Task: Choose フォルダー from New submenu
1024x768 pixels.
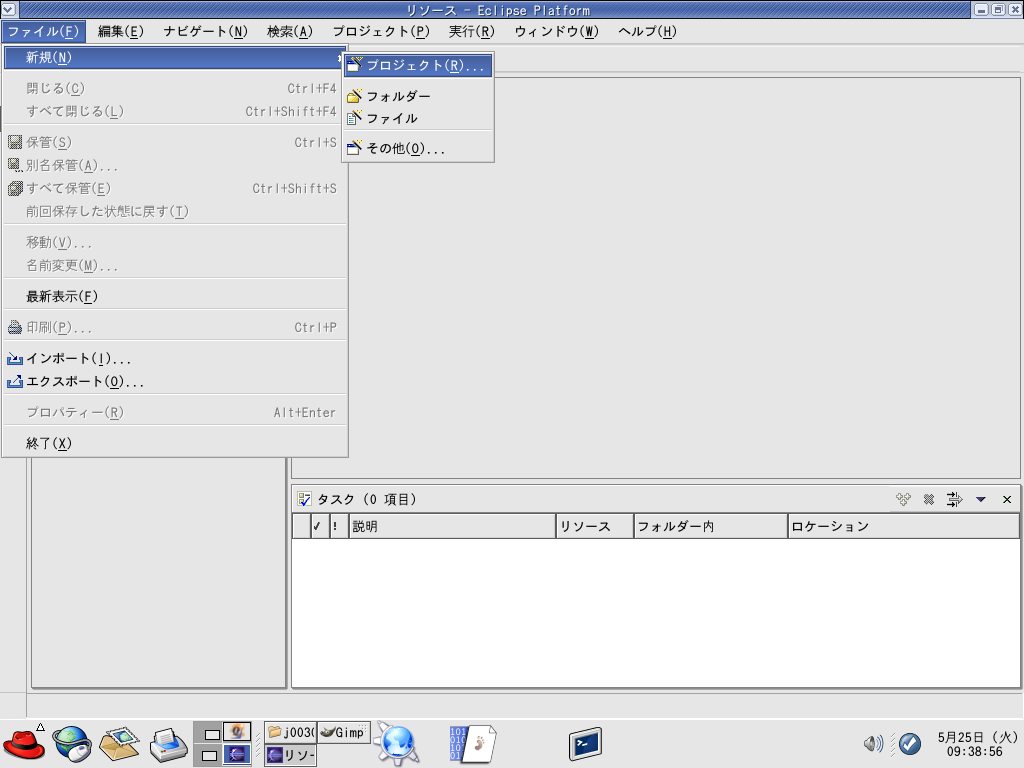Action: pyautogui.click(x=418, y=96)
